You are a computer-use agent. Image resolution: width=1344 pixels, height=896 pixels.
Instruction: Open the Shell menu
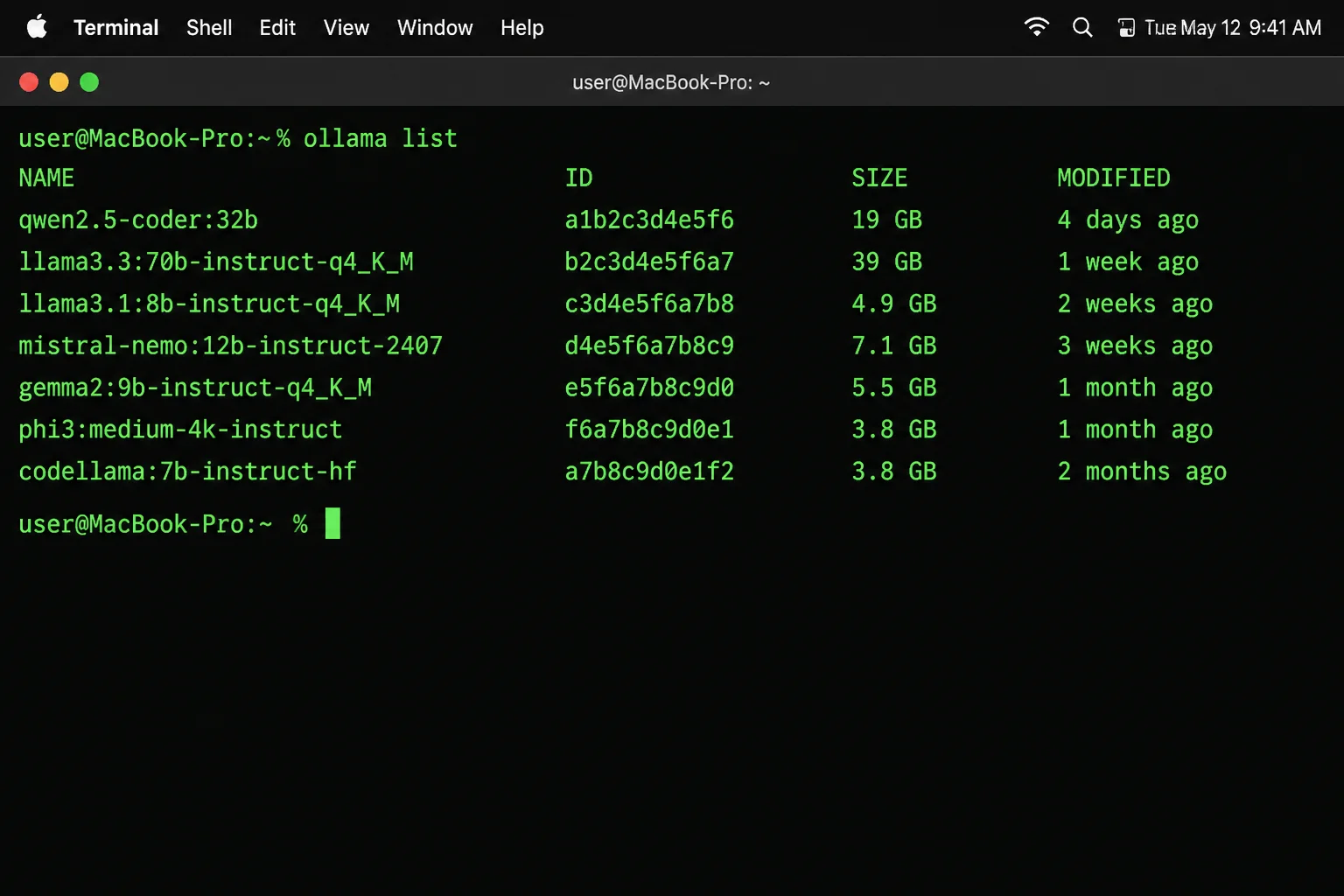click(209, 28)
